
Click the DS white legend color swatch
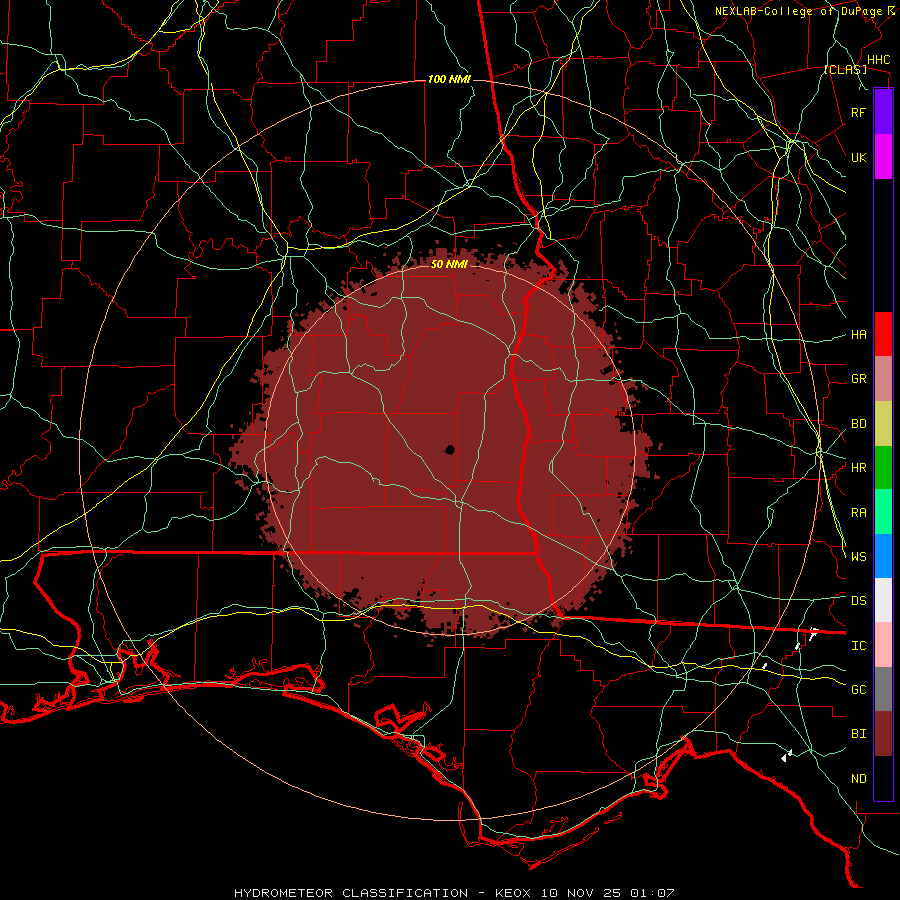click(883, 600)
